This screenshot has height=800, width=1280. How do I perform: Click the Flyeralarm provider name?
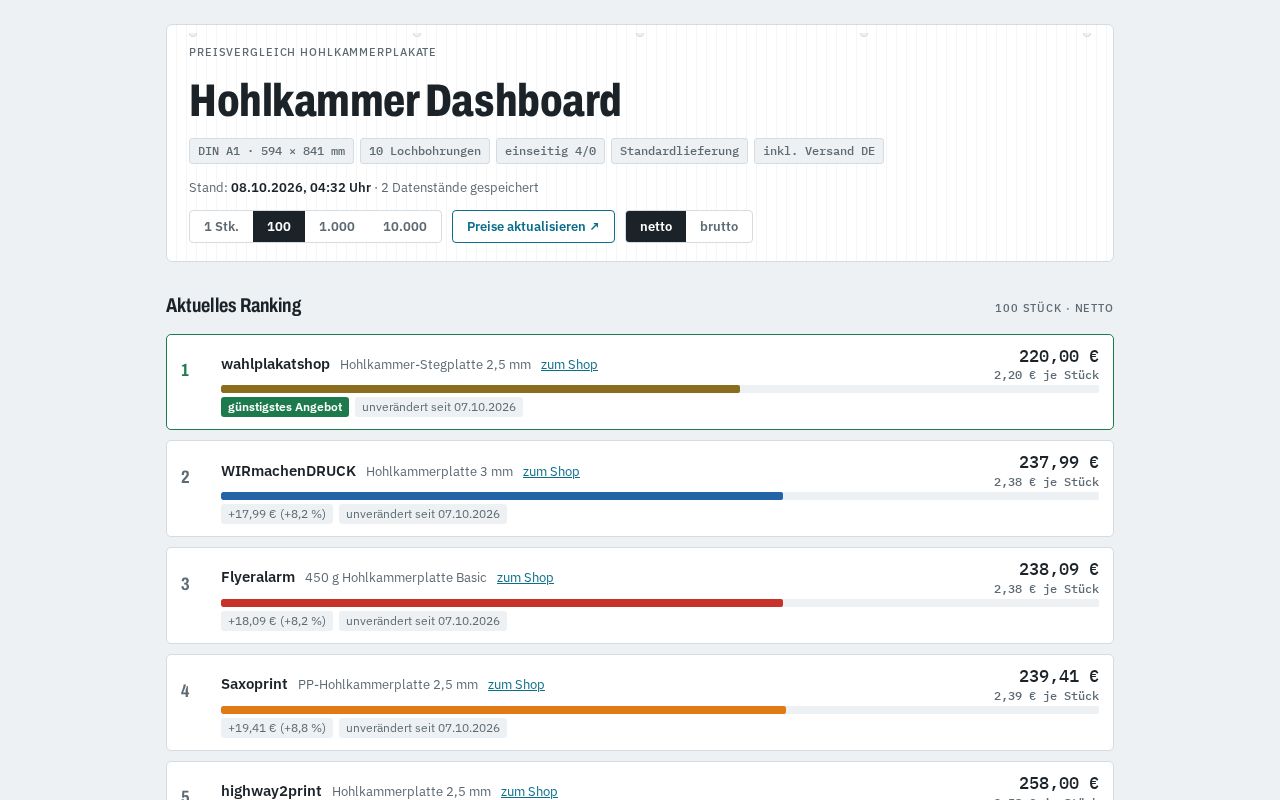[258, 577]
